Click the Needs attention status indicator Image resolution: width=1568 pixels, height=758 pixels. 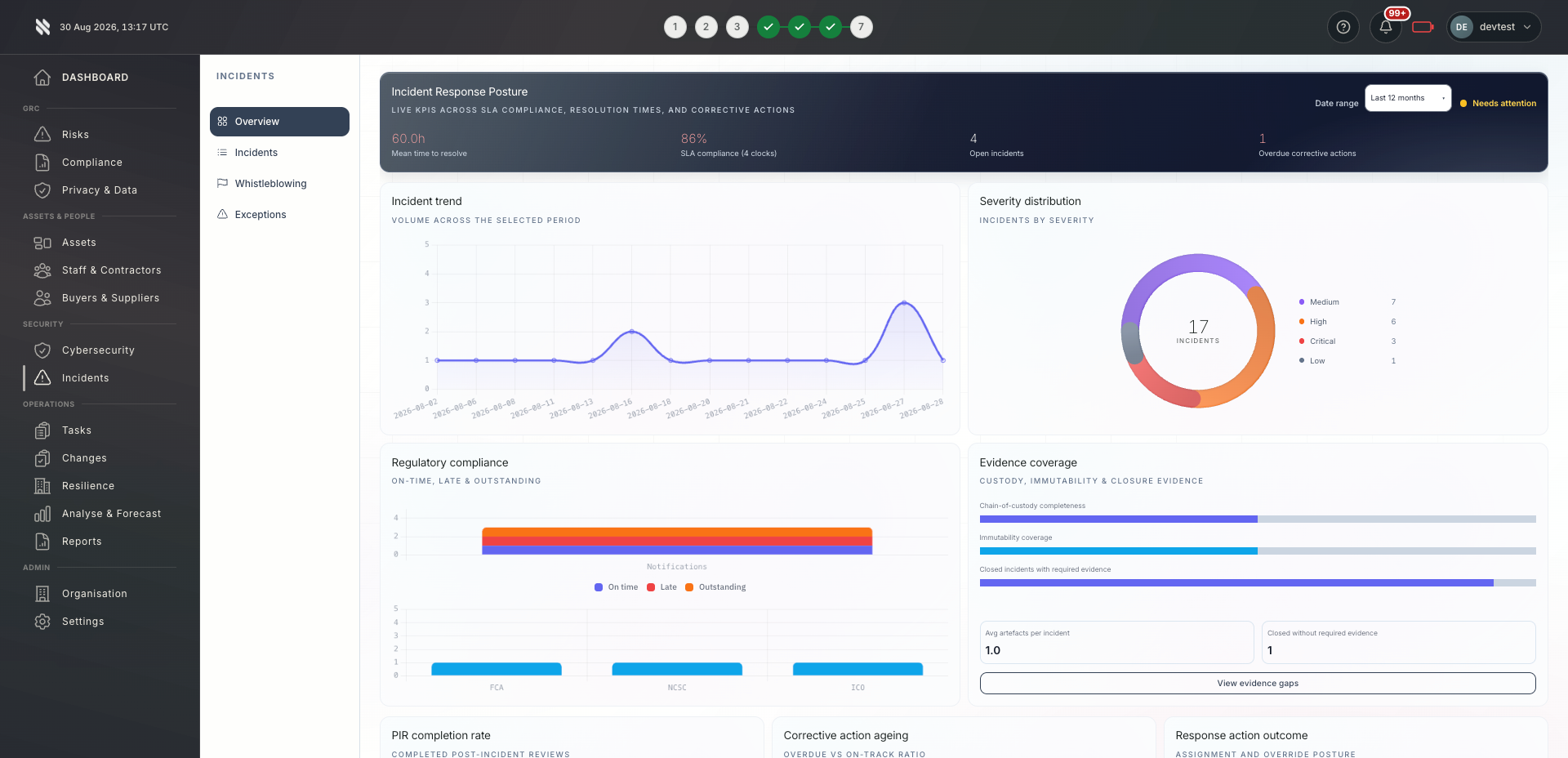coord(1499,104)
